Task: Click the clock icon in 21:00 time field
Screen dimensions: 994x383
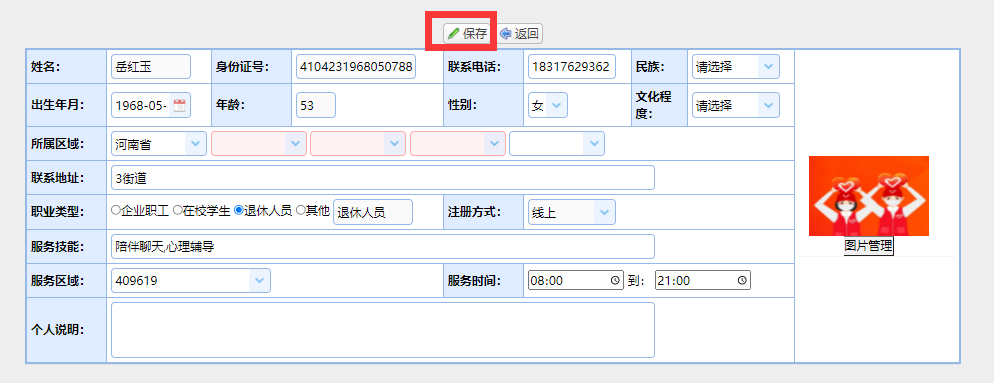Action: pyautogui.click(x=742, y=280)
